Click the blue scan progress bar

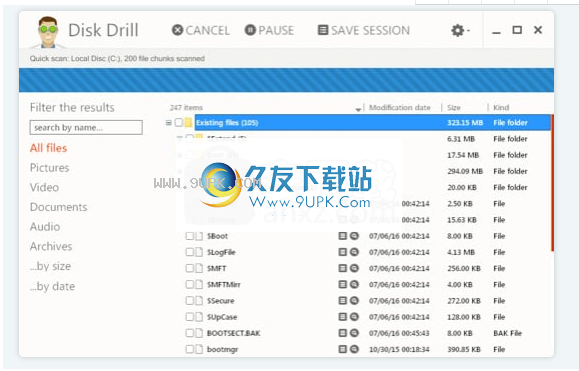pos(286,80)
